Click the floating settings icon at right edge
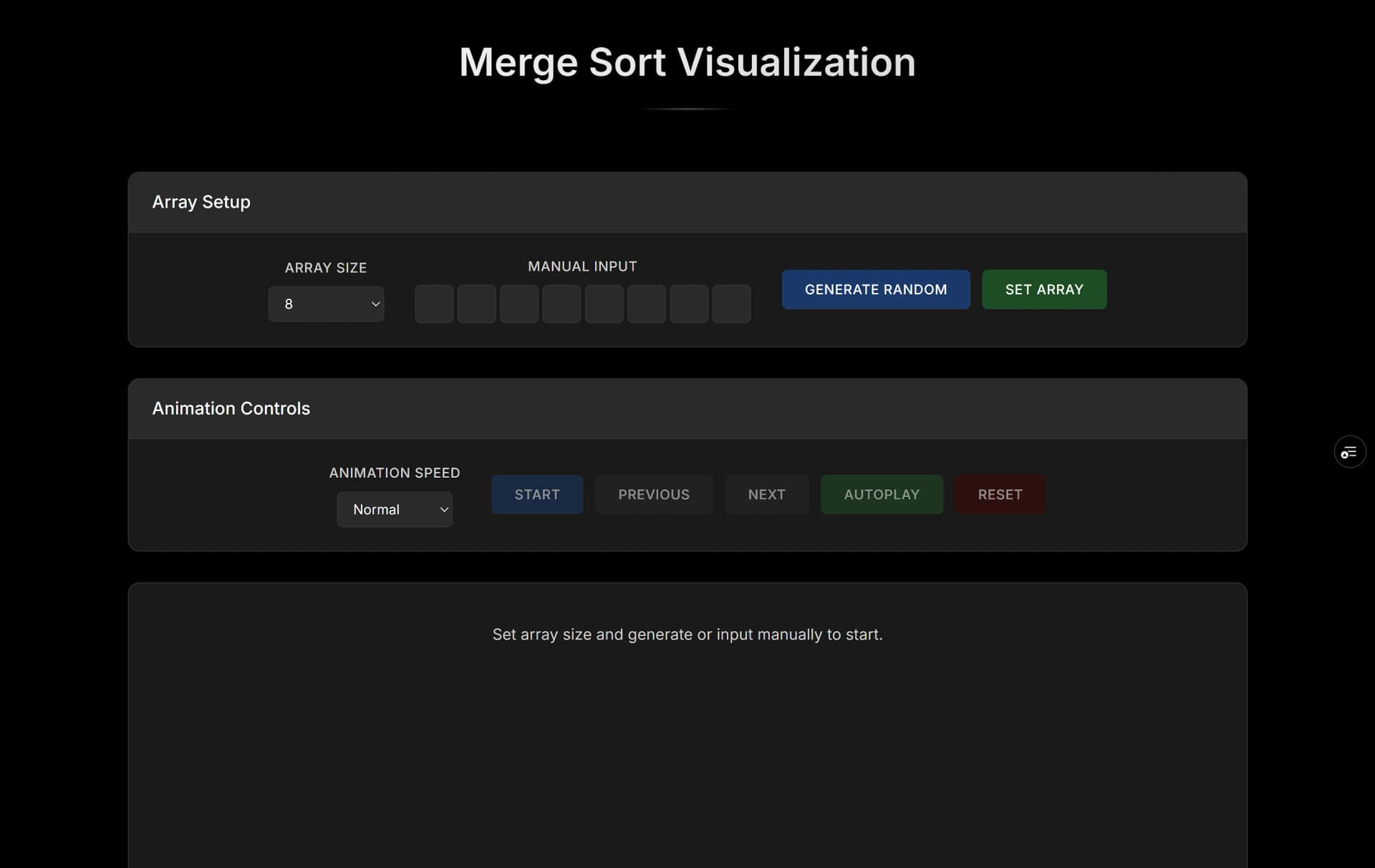 pyautogui.click(x=1349, y=452)
